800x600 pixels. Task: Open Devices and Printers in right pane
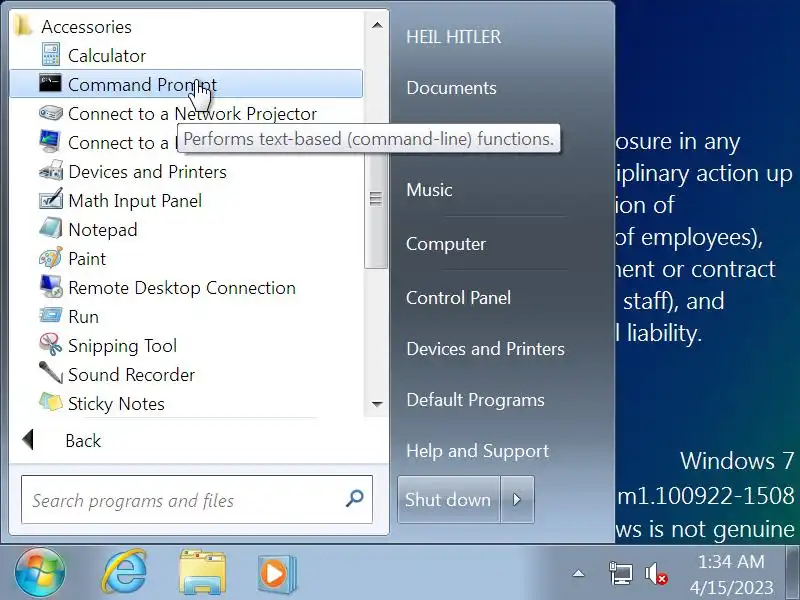485,349
